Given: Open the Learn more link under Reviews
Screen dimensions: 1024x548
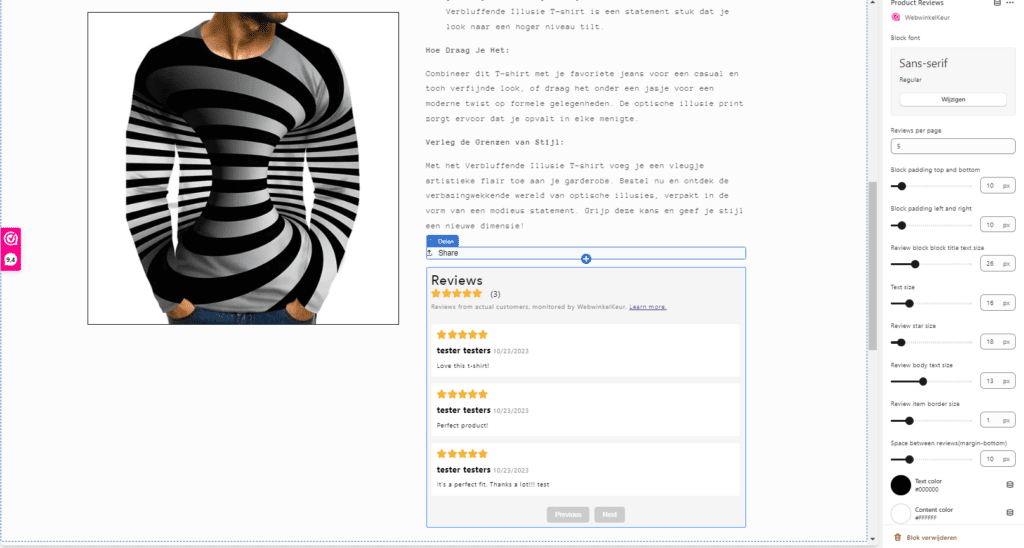Looking at the screenshot, I should click(647, 307).
